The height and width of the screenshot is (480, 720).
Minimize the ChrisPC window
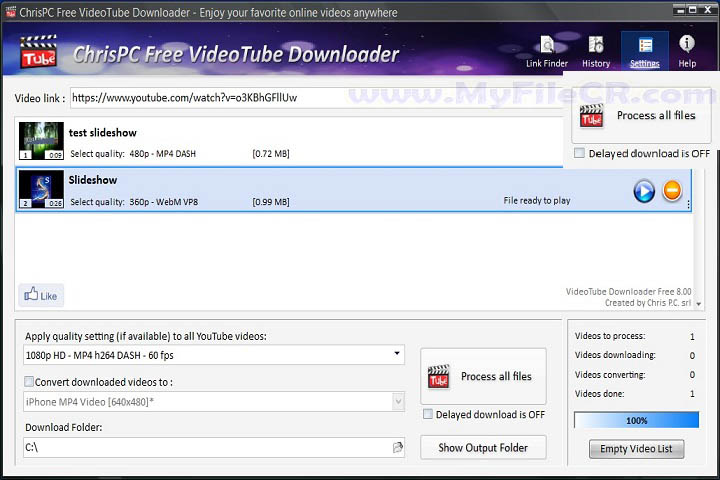point(681,10)
